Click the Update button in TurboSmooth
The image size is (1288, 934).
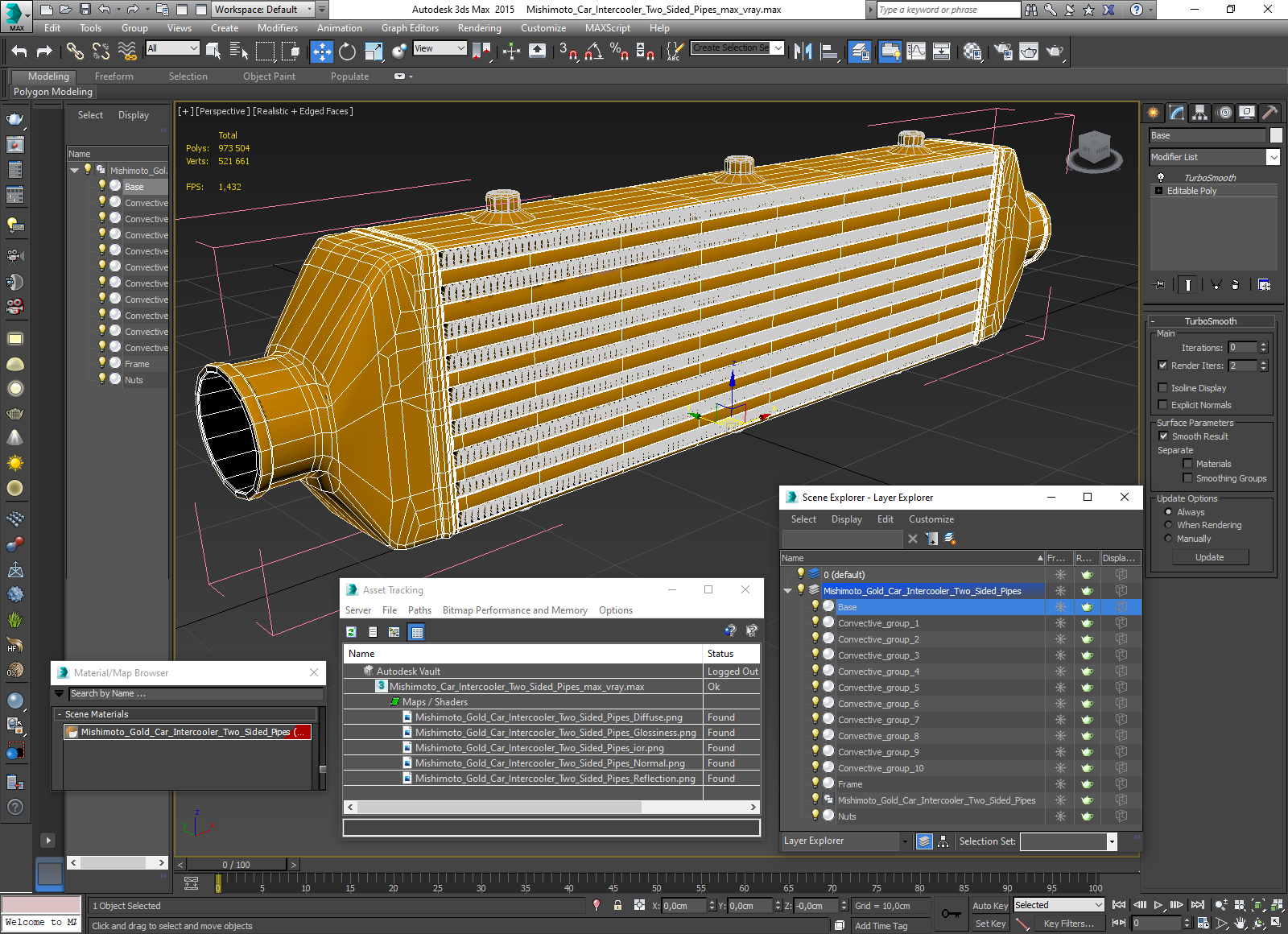(1209, 557)
